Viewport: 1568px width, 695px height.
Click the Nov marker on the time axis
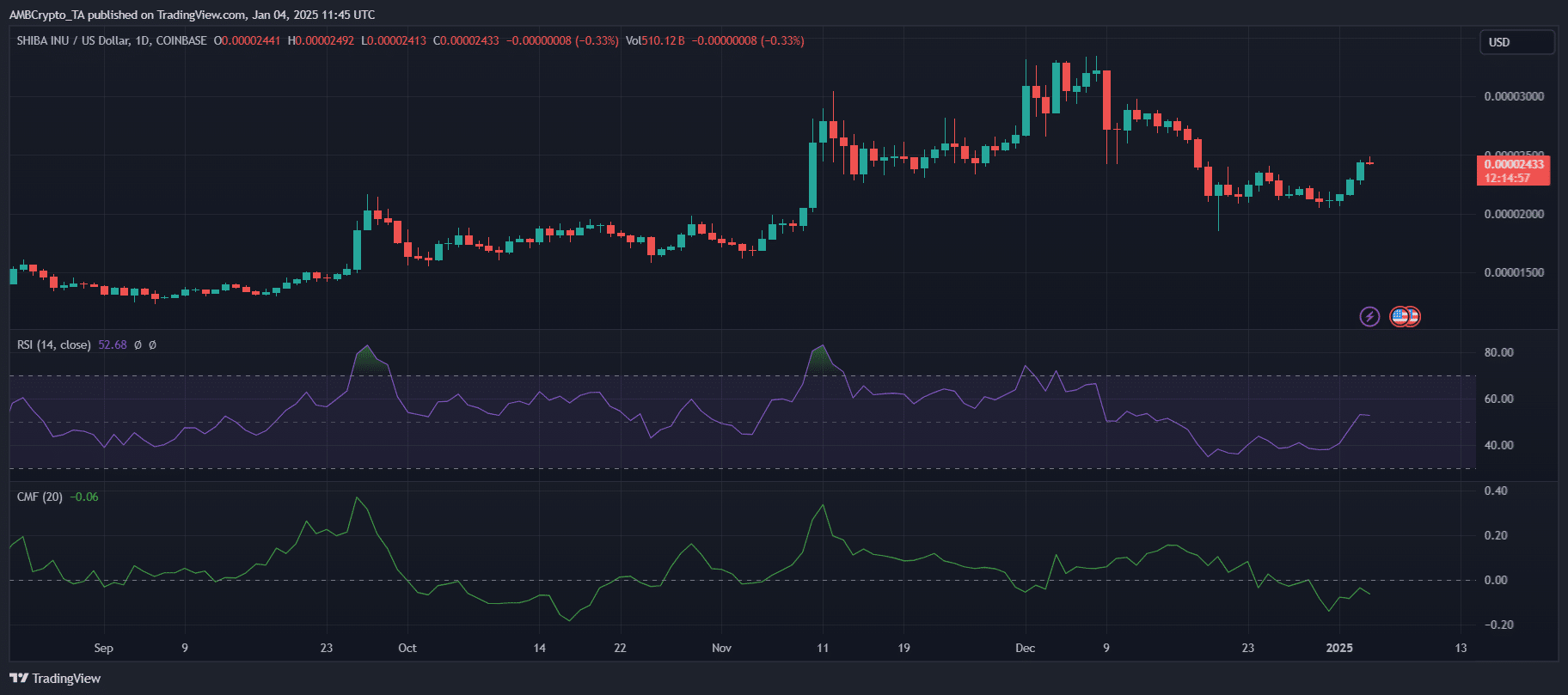721,648
